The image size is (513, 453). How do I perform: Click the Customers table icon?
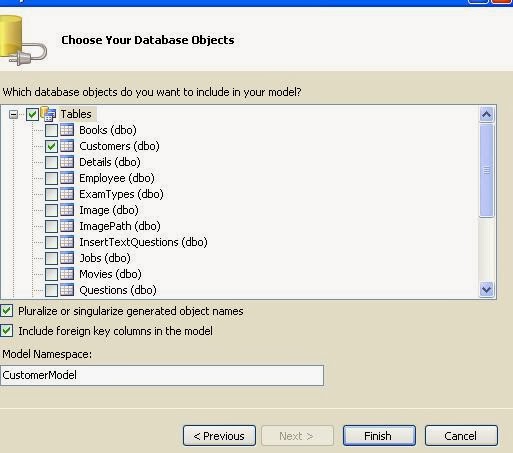(x=67, y=146)
